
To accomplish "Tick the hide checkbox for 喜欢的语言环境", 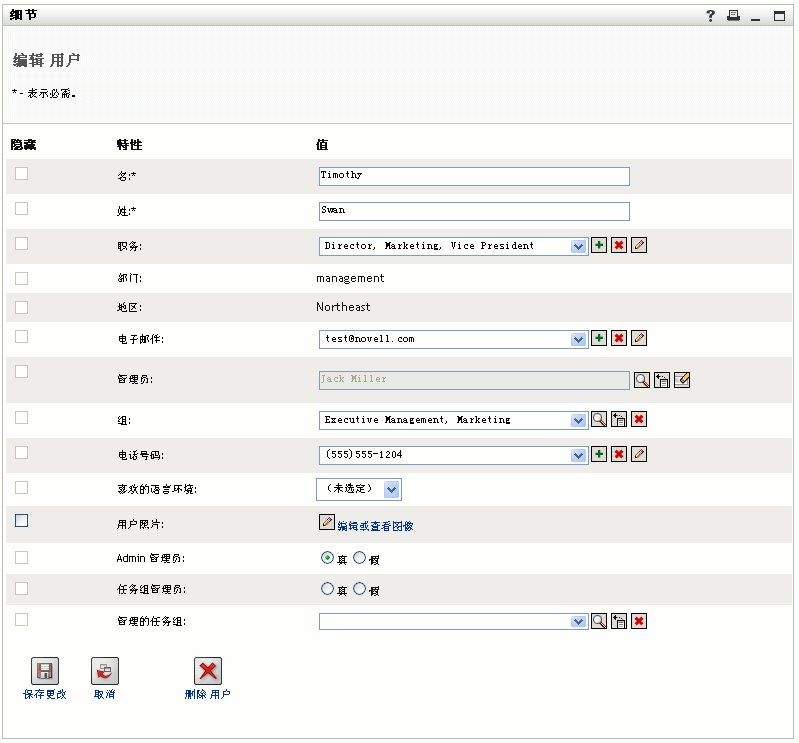I will [x=21, y=488].
